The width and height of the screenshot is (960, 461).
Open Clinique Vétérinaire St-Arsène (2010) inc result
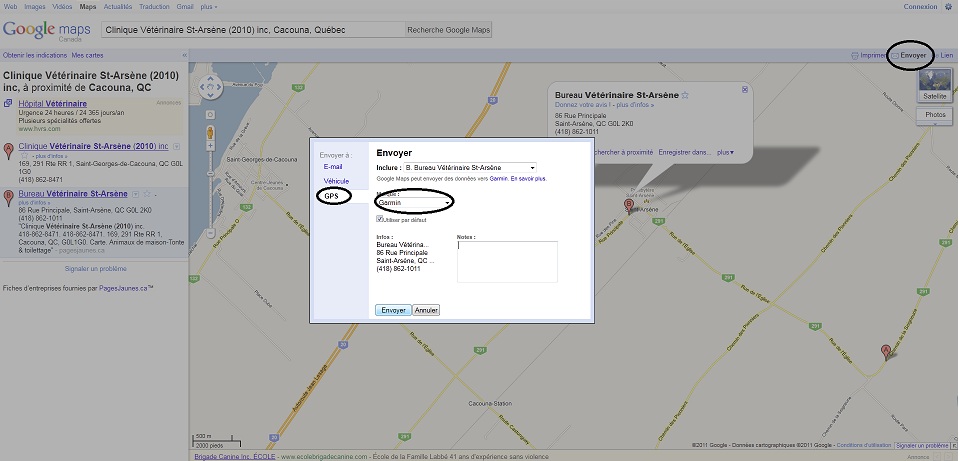(93, 146)
